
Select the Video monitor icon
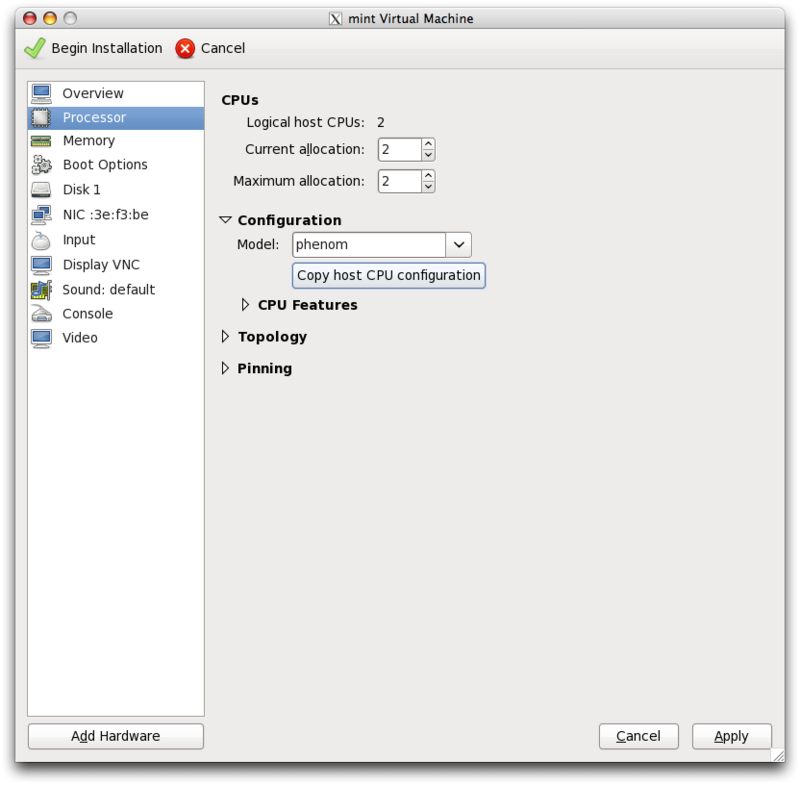pos(41,338)
